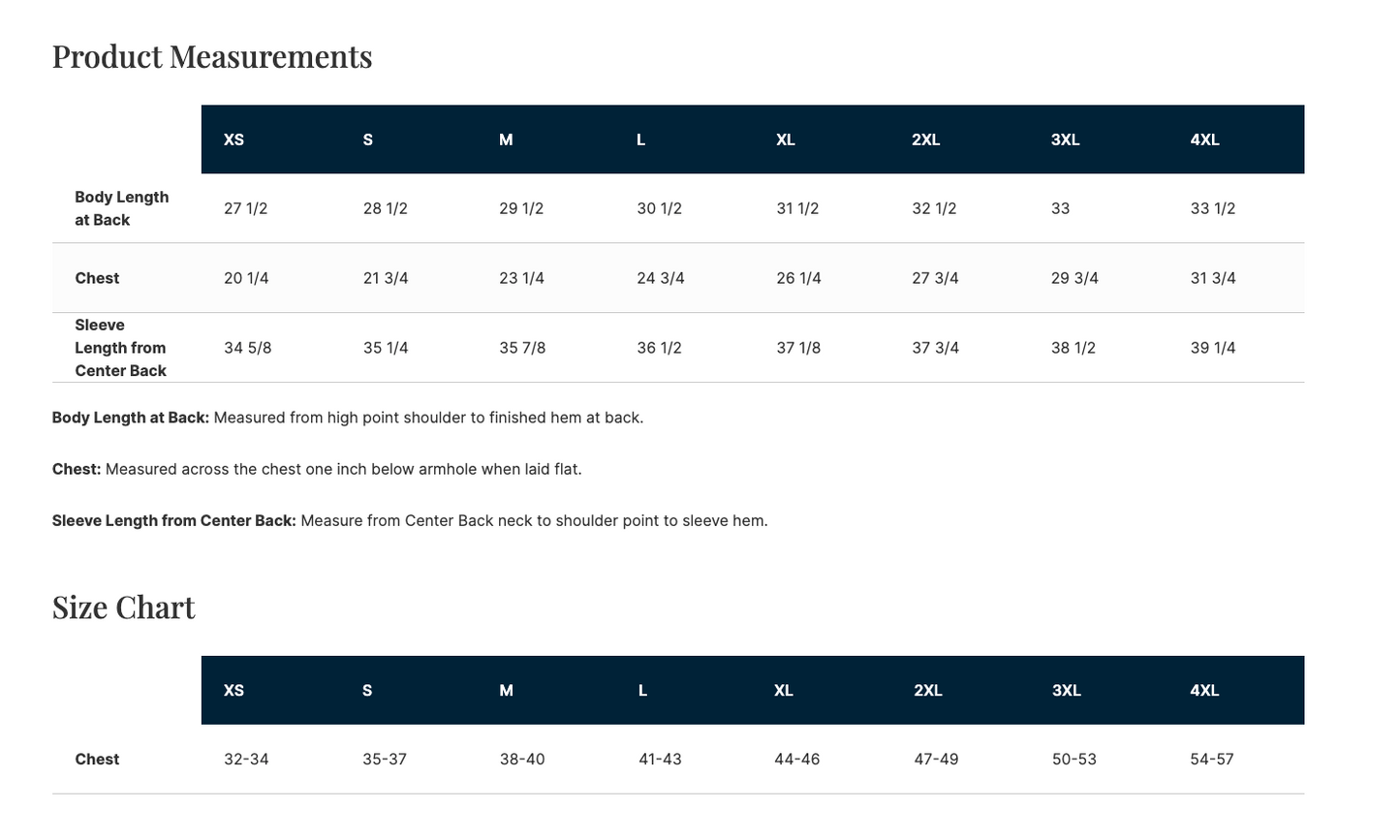Click the 34 5/8 sleeve length cell
Screen dimensions: 1400x840
coord(247,348)
